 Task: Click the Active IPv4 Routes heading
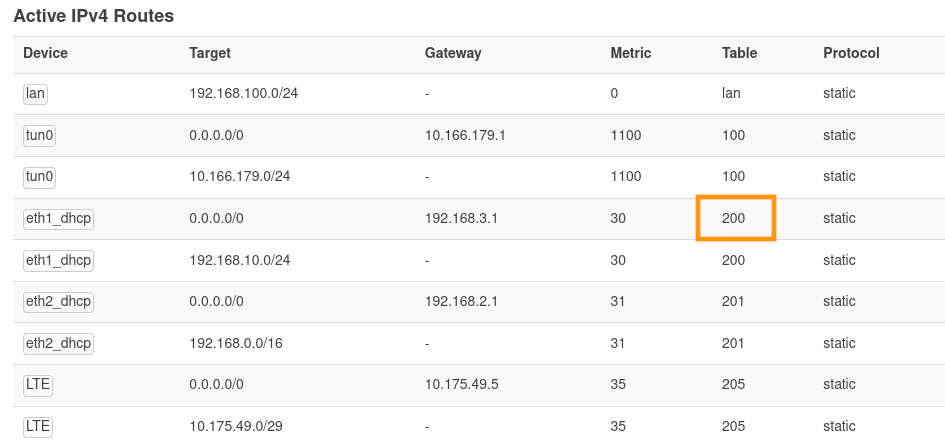click(93, 16)
